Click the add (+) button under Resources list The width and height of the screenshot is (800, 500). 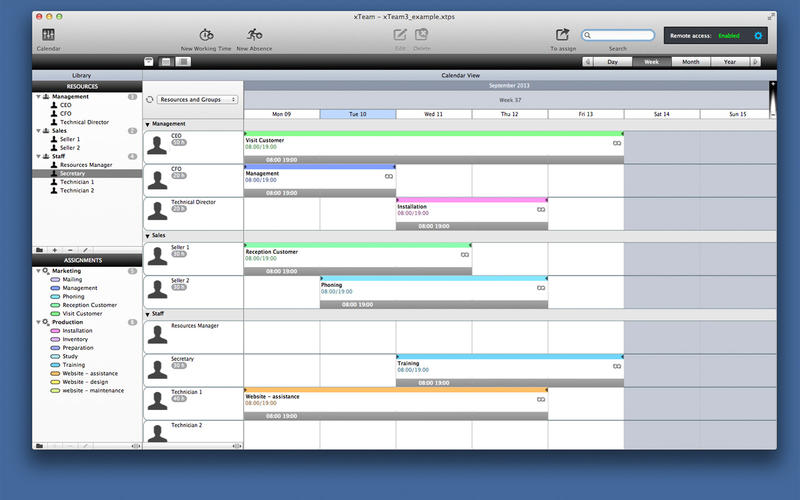(x=54, y=249)
